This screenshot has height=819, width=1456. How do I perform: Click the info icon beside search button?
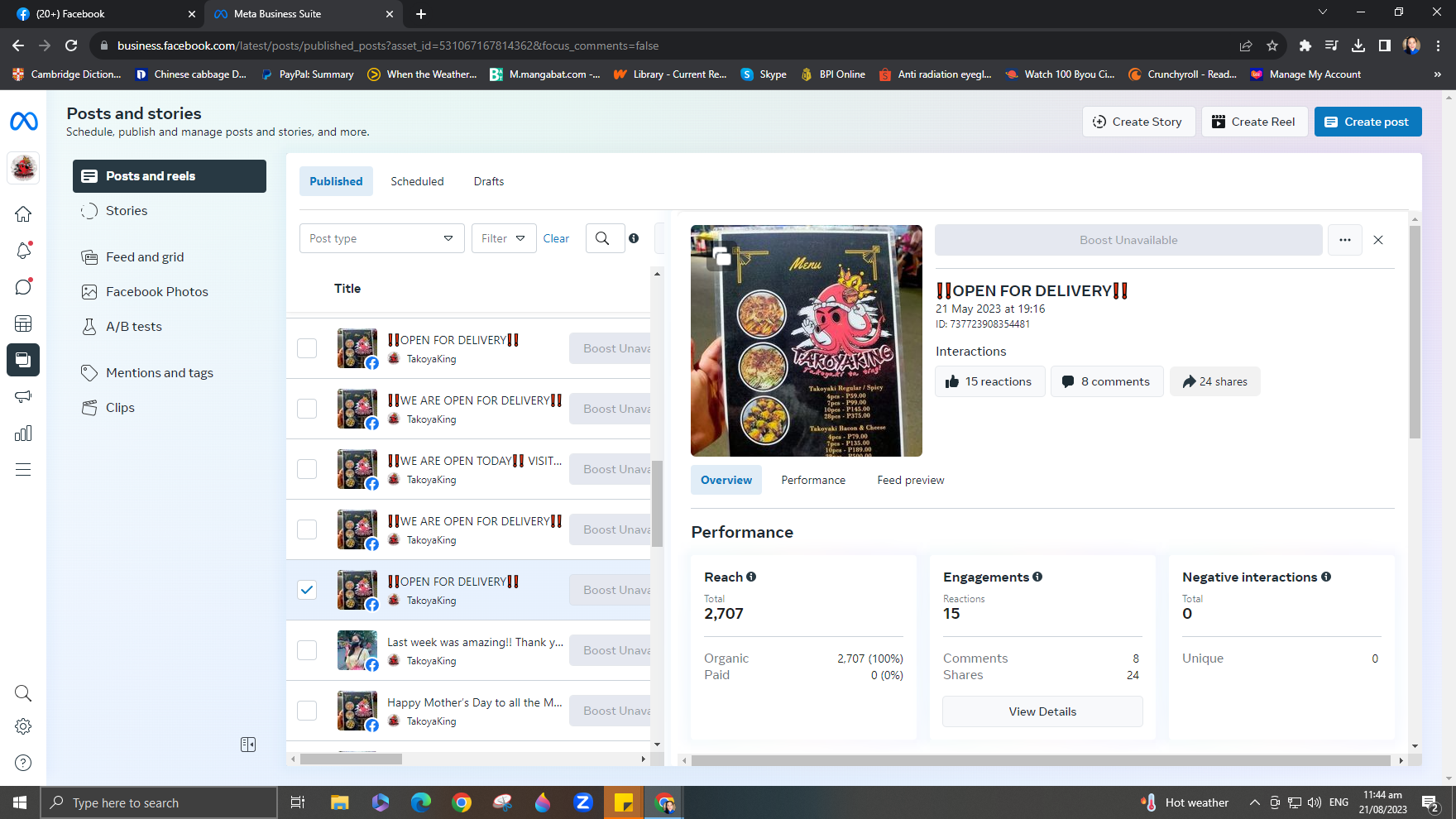pyautogui.click(x=634, y=238)
